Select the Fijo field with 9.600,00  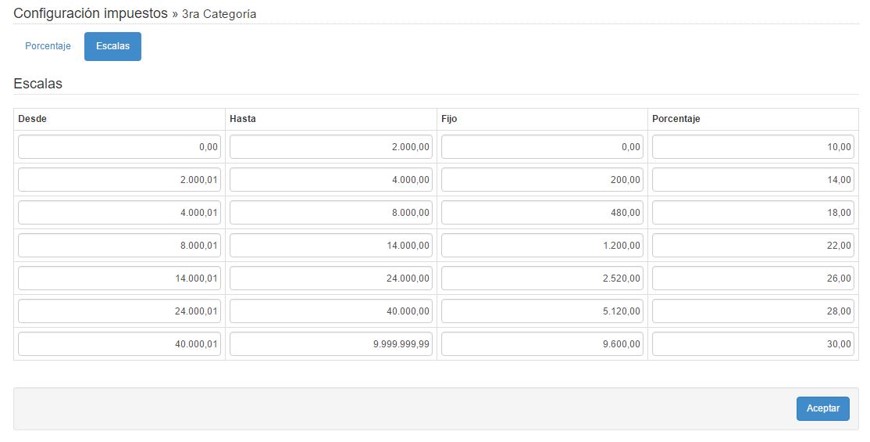[x=542, y=344]
